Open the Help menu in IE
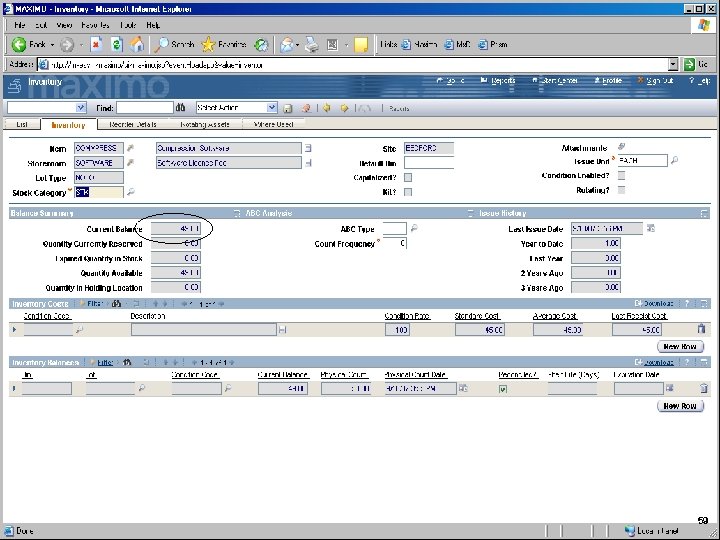The height and width of the screenshot is (540, 720). tap(153, 25)
